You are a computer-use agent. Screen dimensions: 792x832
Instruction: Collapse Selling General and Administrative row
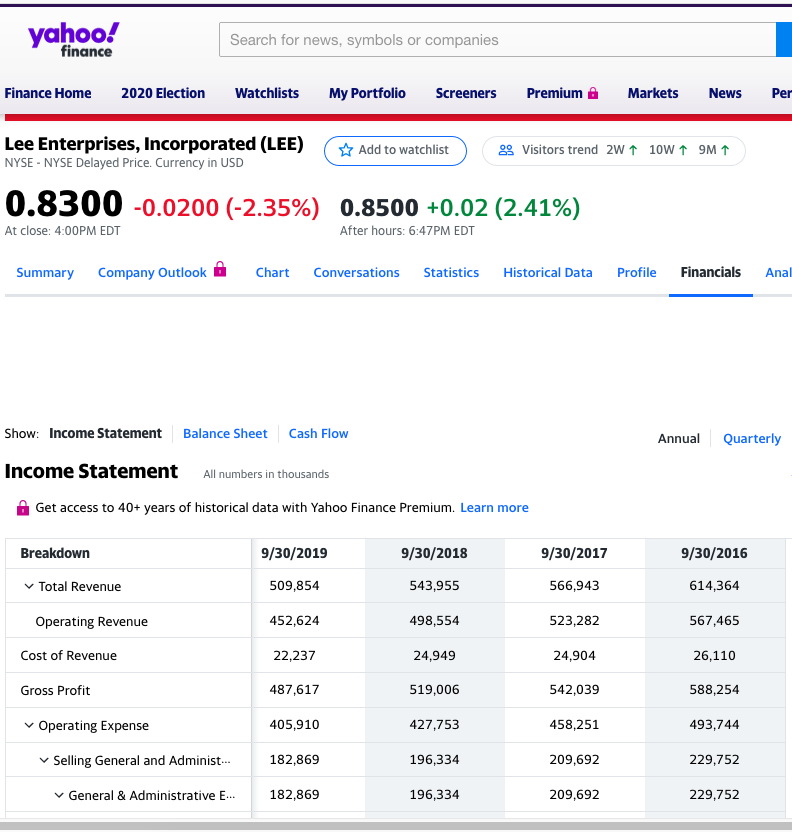tap(44, 760)
